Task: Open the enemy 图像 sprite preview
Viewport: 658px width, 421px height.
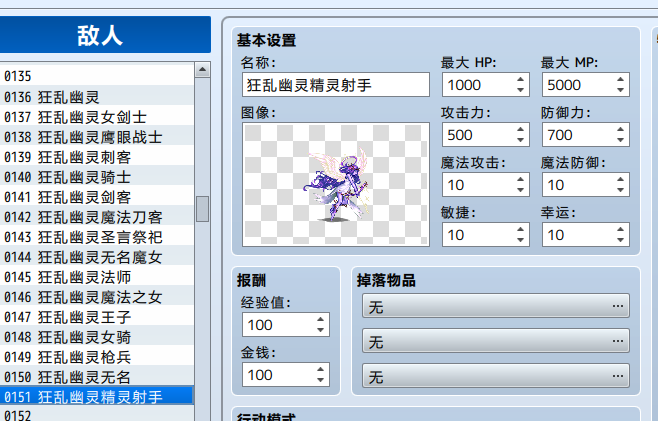Action: pyautogui.click(x=336, y=184)
